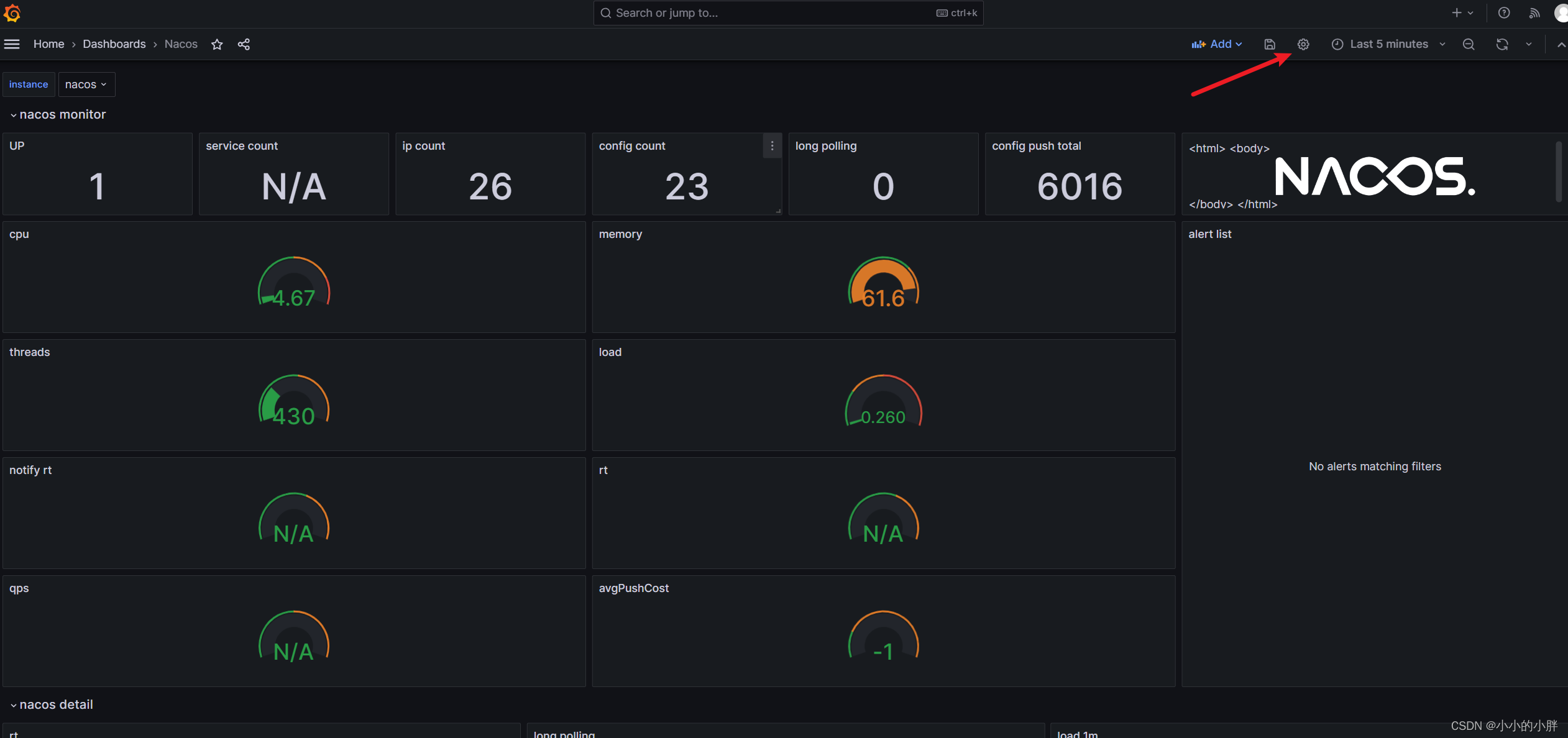Click the long polling panel title
Image resolution: width=1568 pixels, height=738 pixels.
(826, 146)
